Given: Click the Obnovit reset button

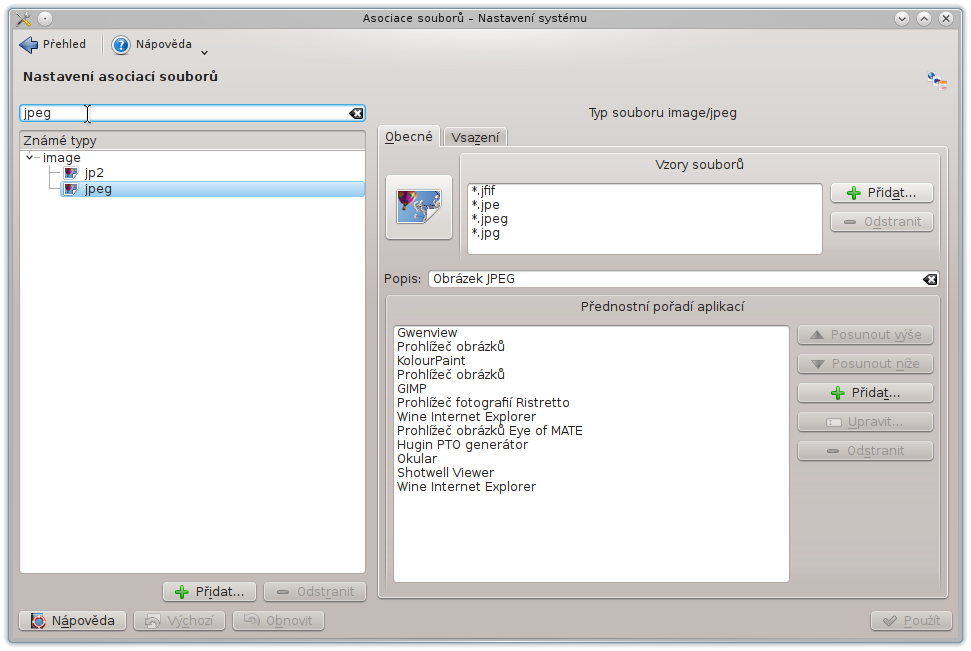Looking at the screenshot, I should click(x=278, y=621).
